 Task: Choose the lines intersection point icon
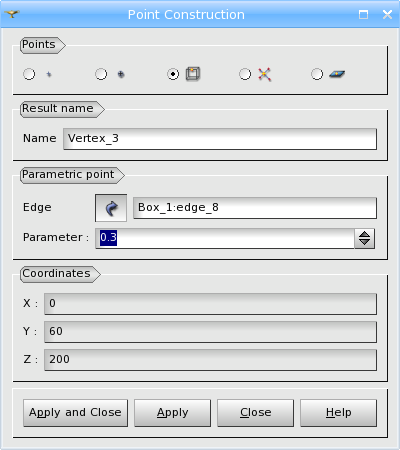[265, 74]
